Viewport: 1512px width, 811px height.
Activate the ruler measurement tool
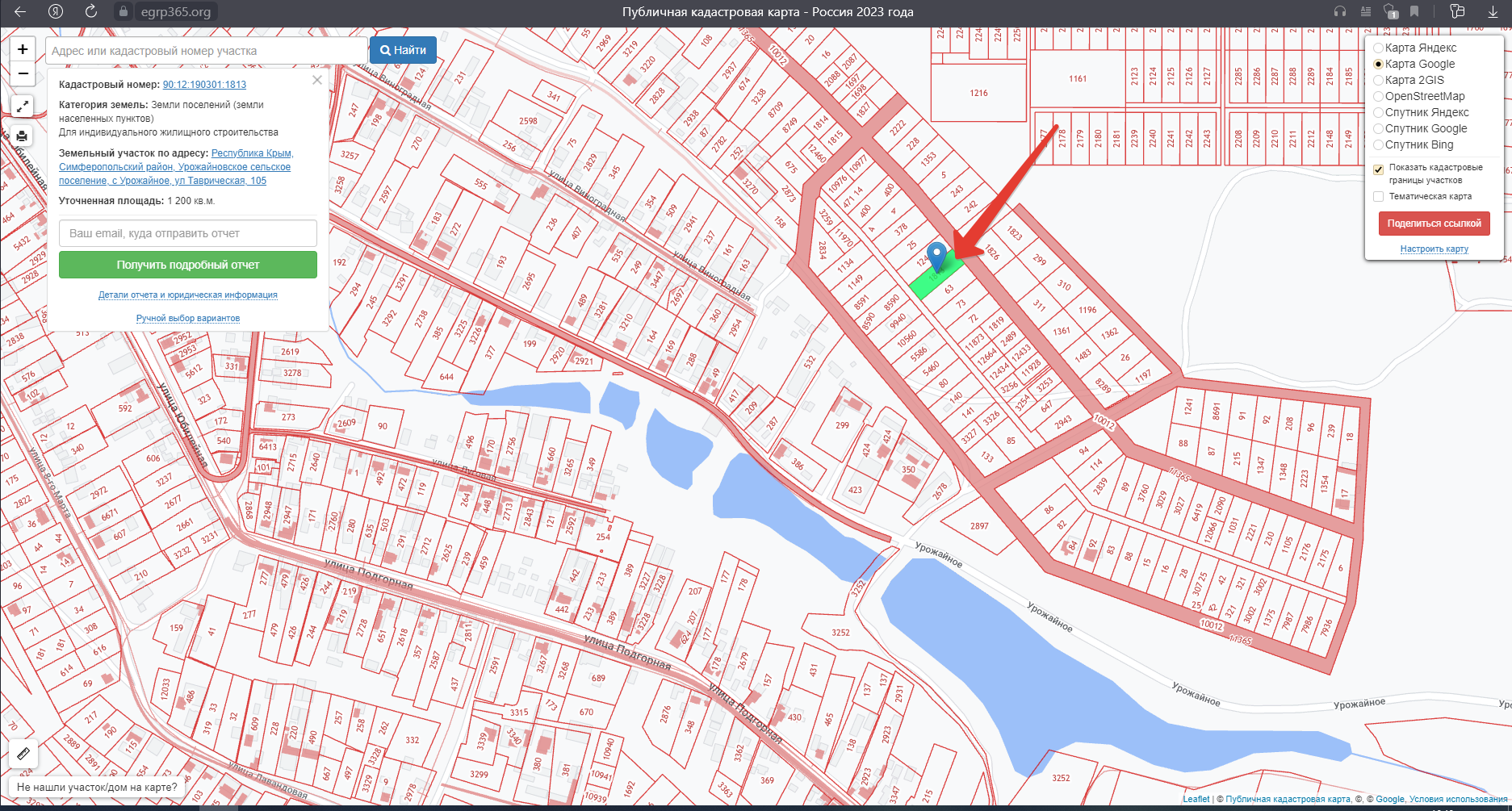[x=23, y=754]
